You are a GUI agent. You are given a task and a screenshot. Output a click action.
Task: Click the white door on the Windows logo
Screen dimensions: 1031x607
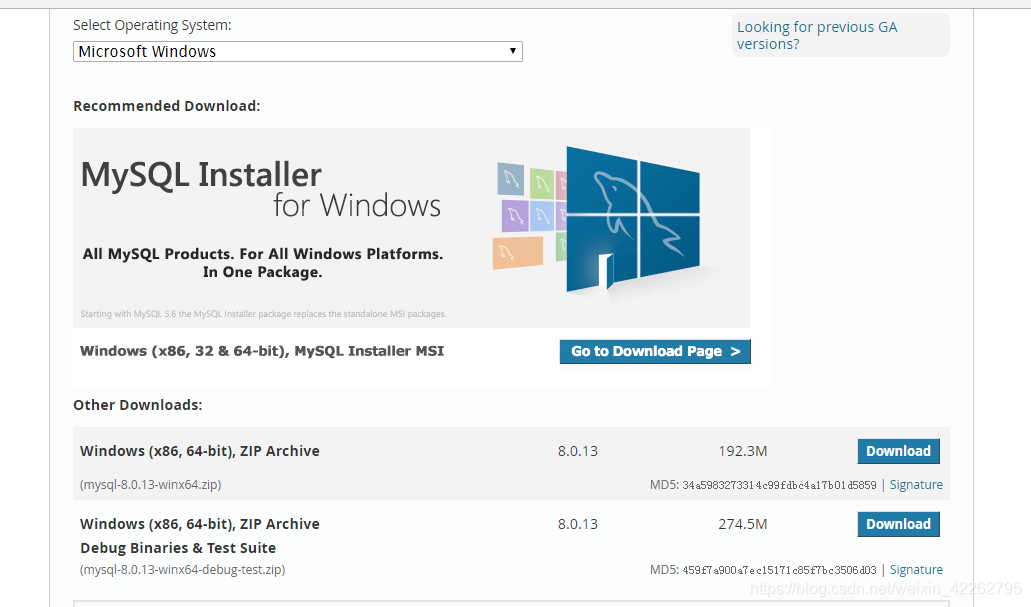[x=606, y=271]
